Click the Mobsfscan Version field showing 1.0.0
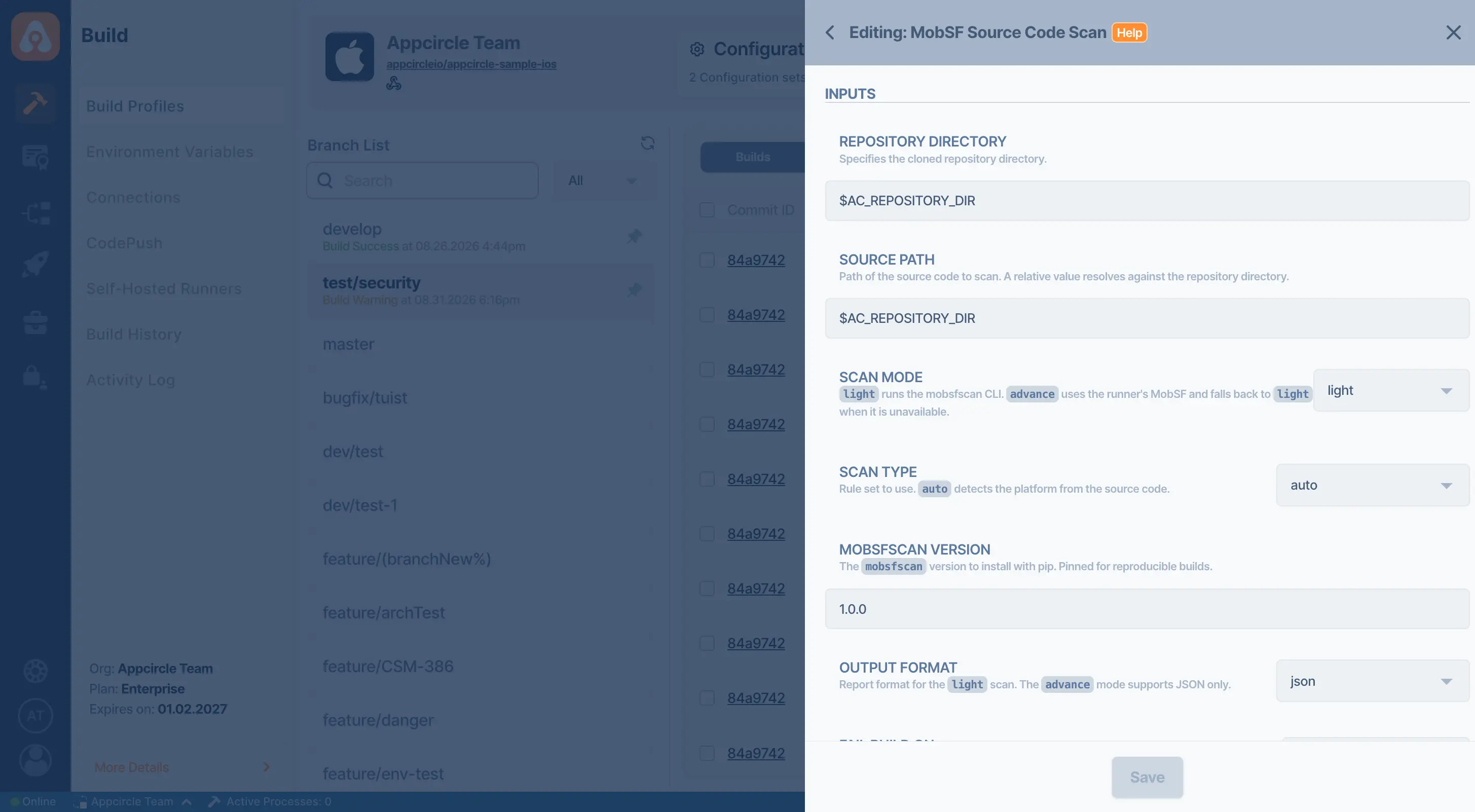Screen dimensions: 1475x812 point(1147,609)
